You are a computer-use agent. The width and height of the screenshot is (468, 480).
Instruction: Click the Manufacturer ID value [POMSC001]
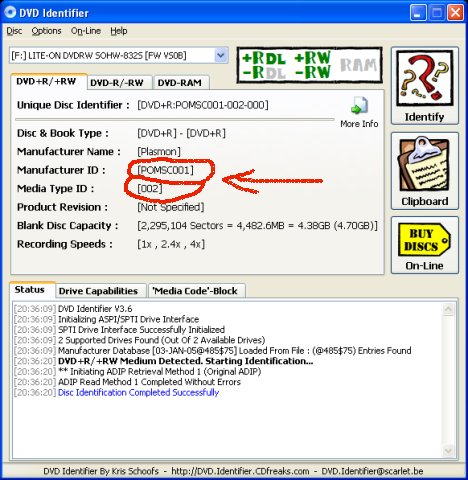pos(166,170)
